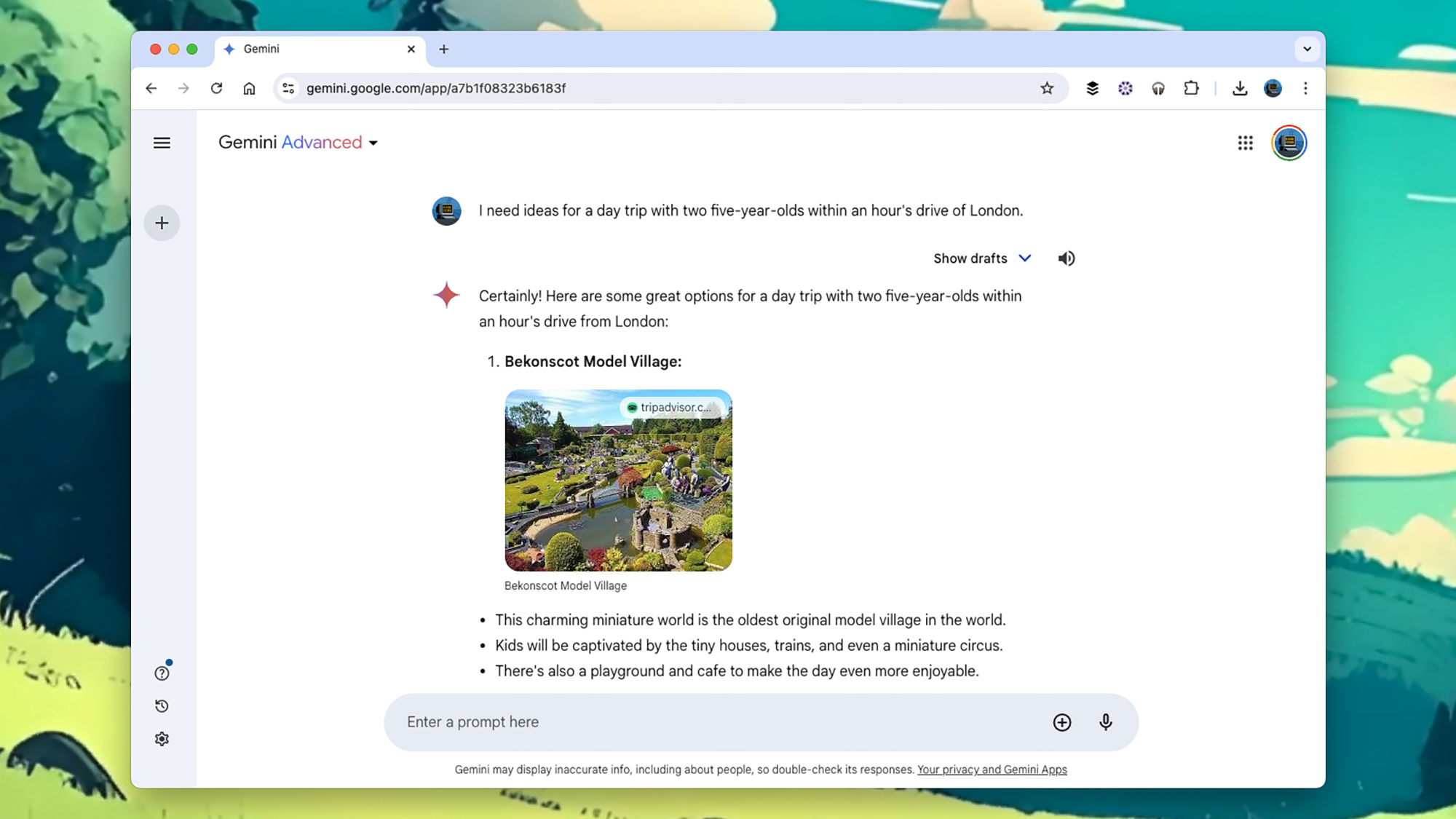
Task: Open recent conversations history icon
Action: click(163, 706)
